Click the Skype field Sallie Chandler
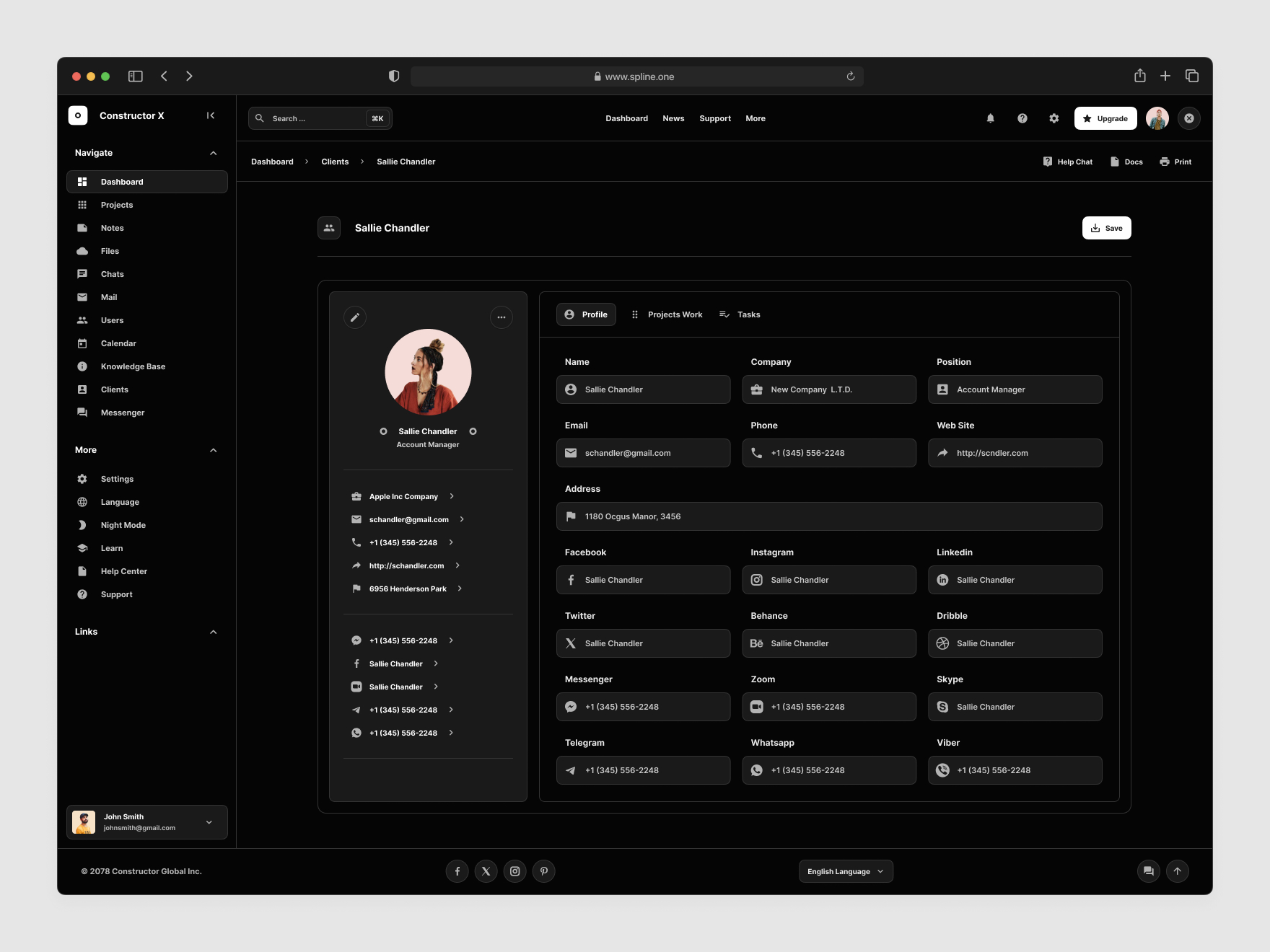1270x952 pixels. 1015,707
